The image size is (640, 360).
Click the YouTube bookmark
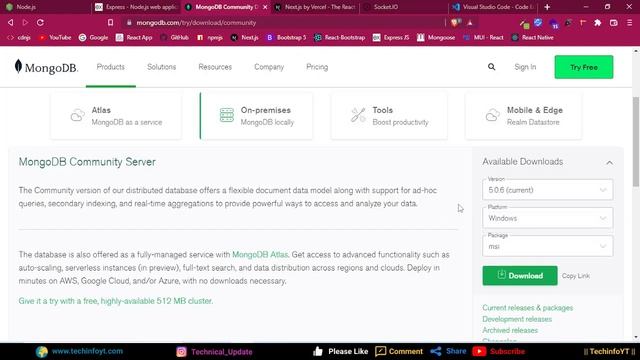(55, 38)
